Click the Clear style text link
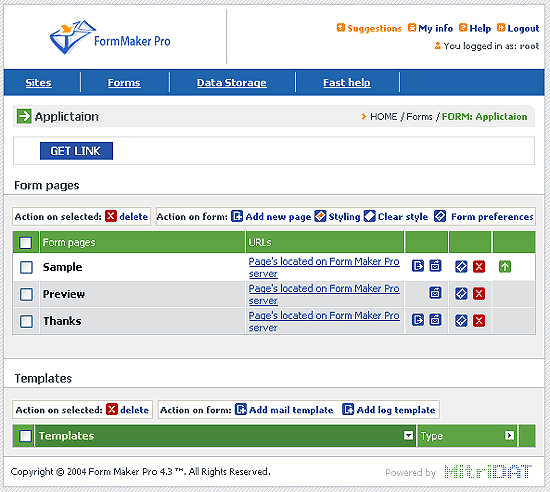 click(403, 217)
